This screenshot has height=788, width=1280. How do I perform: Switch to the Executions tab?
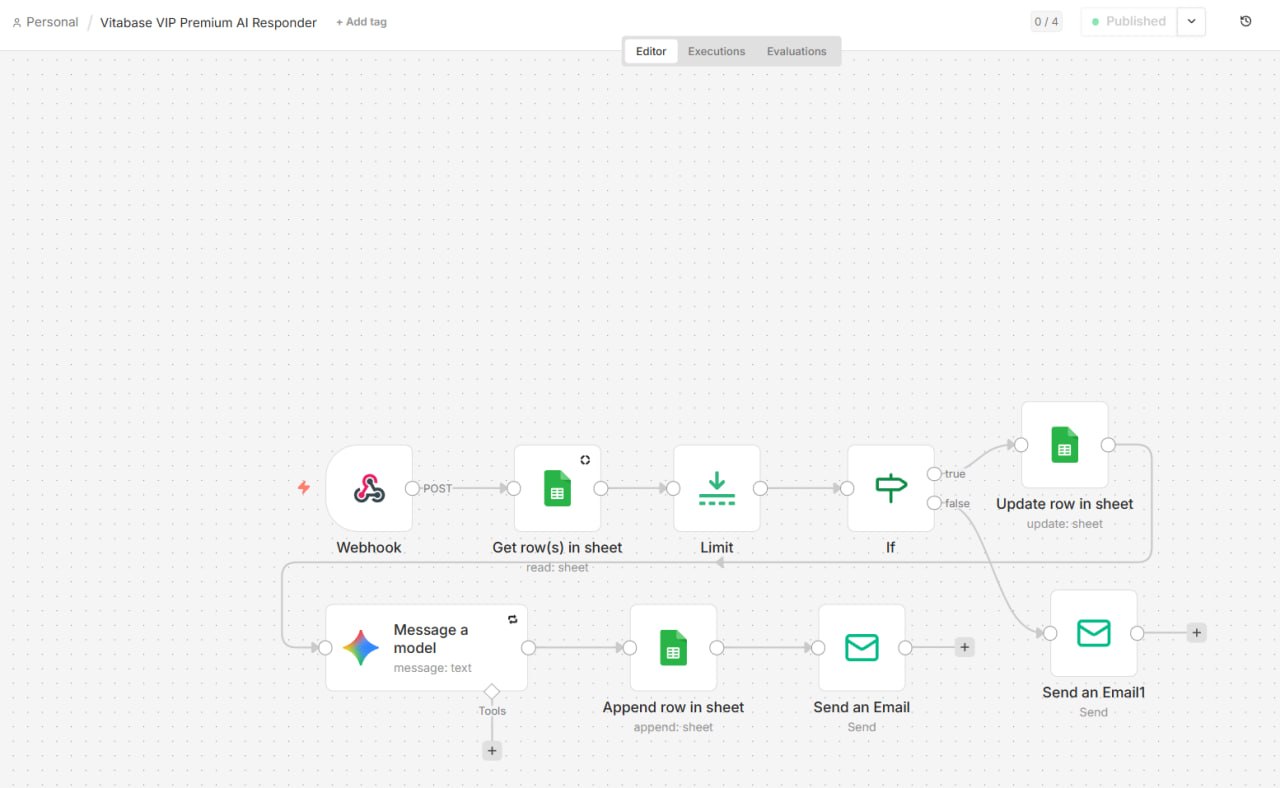point(716,51)
